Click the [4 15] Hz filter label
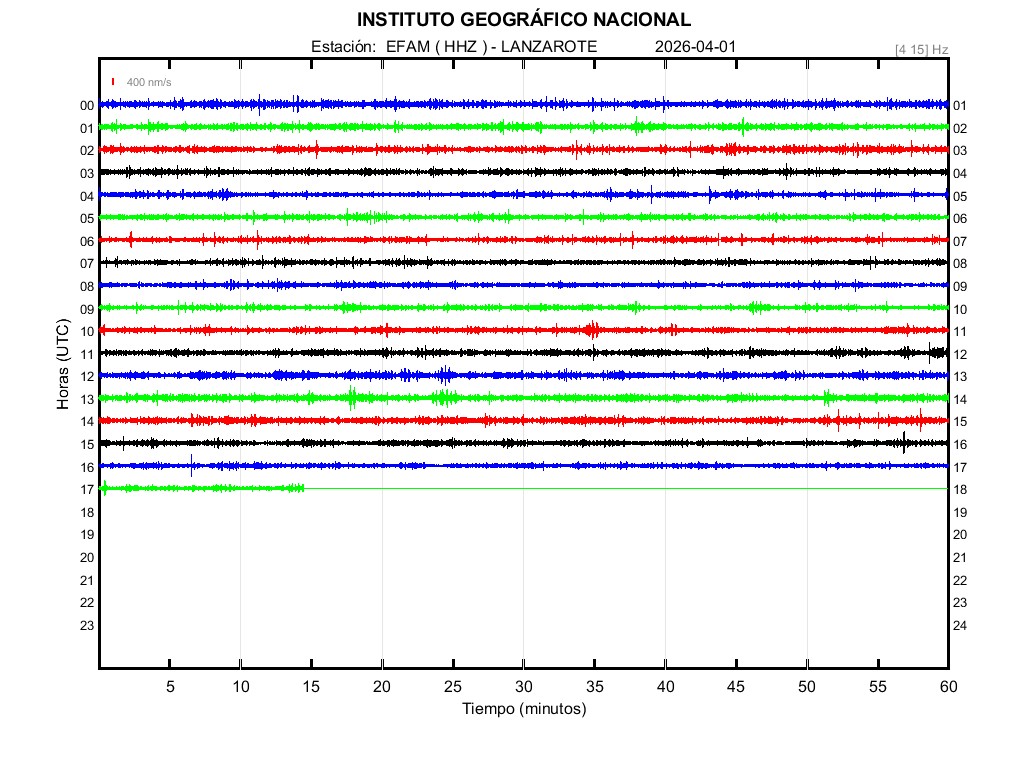This screenshot has width=1024, height=768. 921,49
